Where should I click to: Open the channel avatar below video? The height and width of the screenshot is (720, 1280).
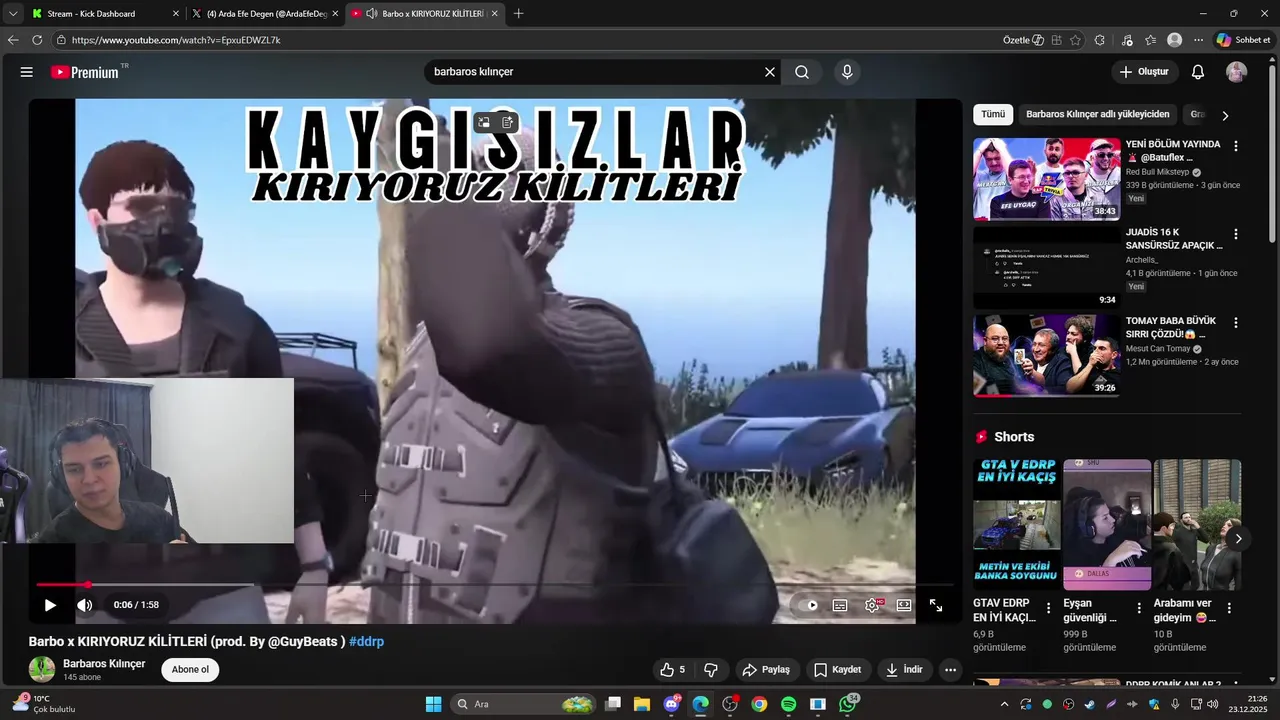42,669
